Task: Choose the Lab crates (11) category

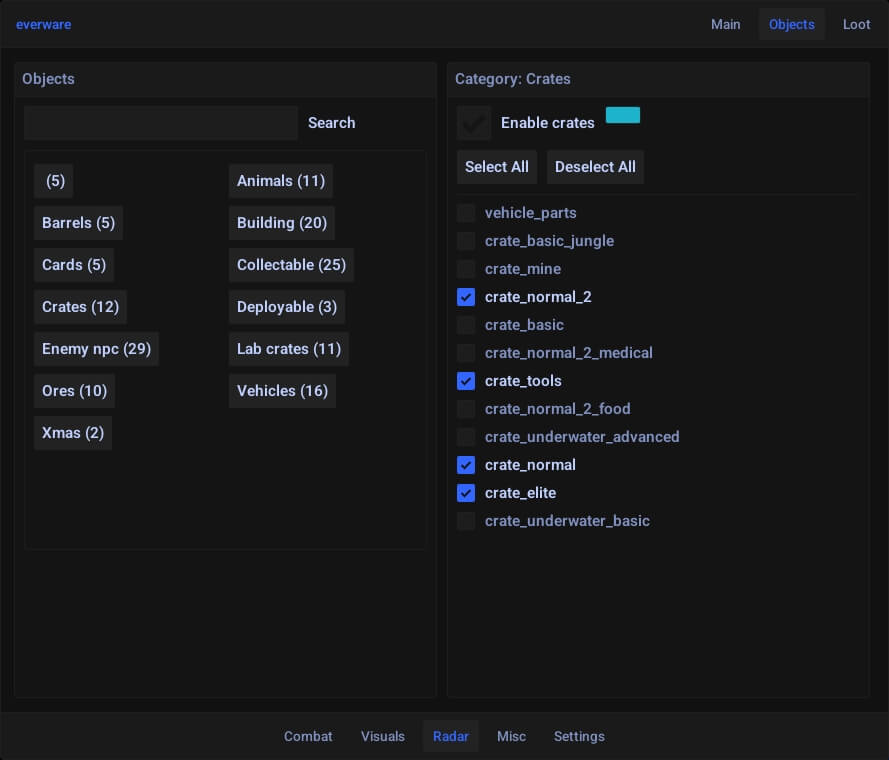Action: (x=288, y=349)
